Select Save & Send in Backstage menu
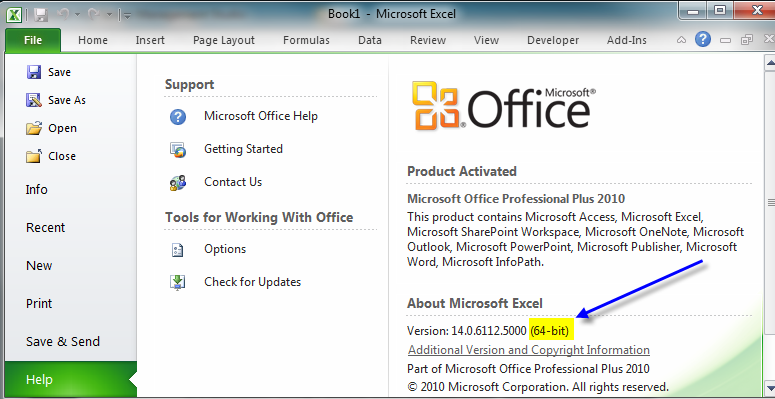Image resolution: width=775 pixels, height=399 pixels. point(63,342)
